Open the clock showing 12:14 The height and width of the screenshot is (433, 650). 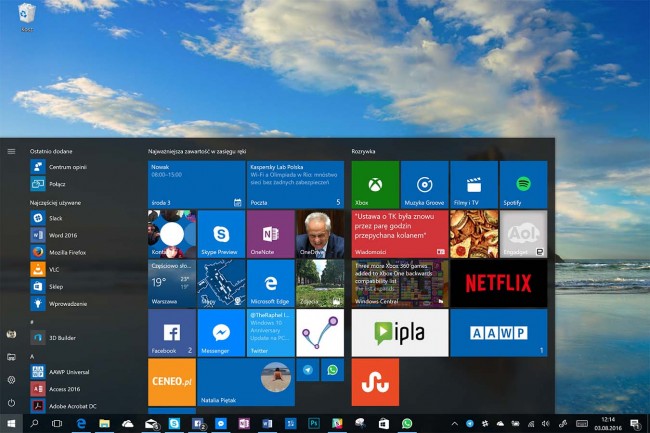[x=608, y=423]
